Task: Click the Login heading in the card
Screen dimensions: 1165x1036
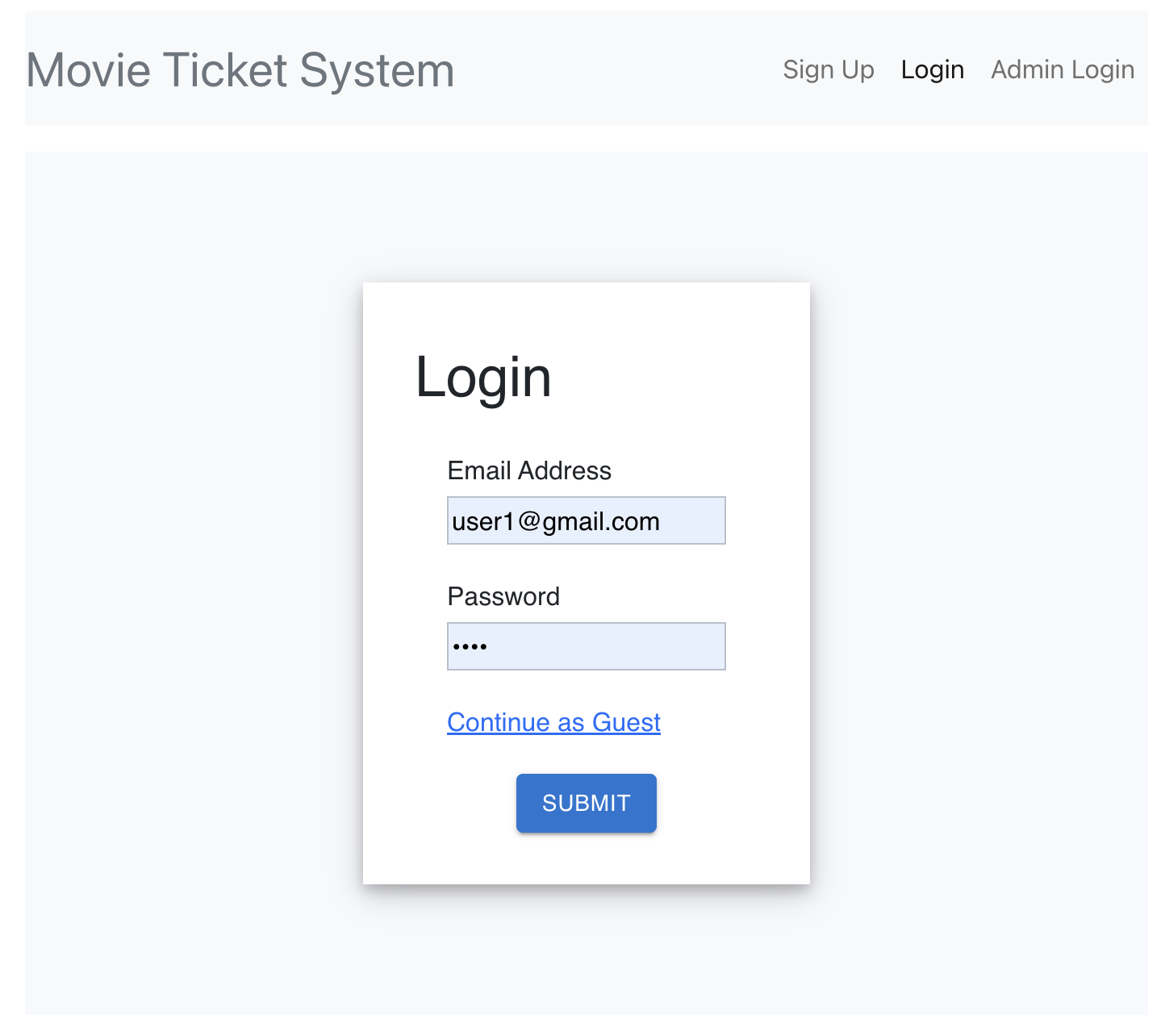Action: pyautogui.click(x=483, y=377)
